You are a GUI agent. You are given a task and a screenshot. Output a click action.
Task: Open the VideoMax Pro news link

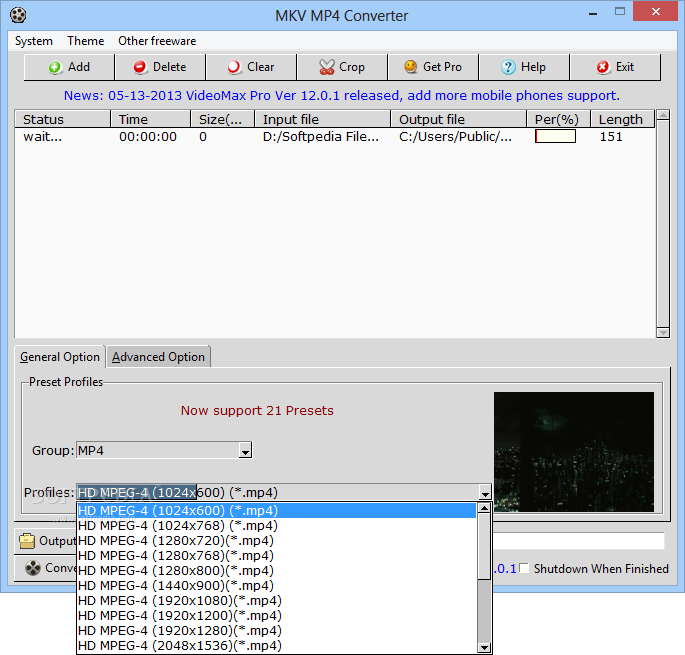coord(342,95)
